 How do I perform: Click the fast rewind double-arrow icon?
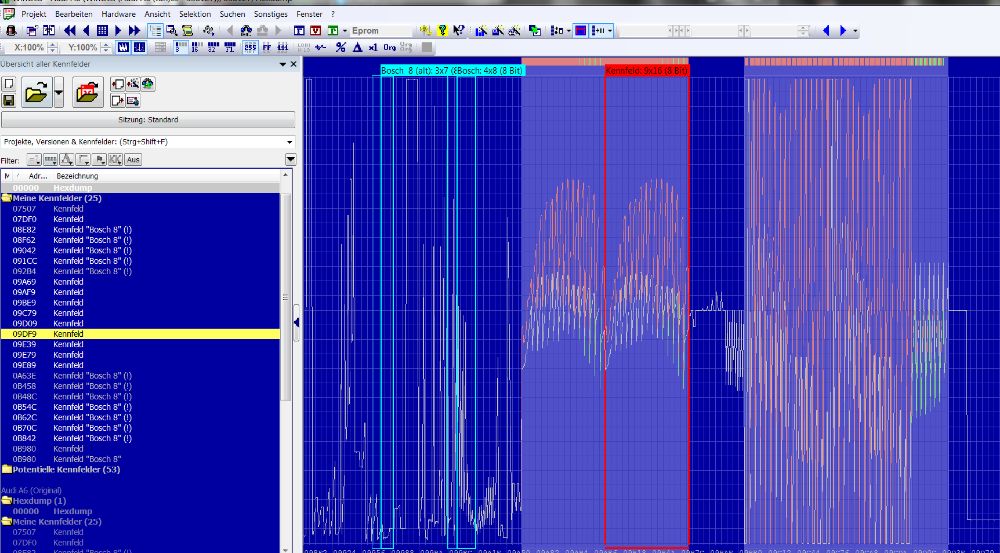[70, 31]
